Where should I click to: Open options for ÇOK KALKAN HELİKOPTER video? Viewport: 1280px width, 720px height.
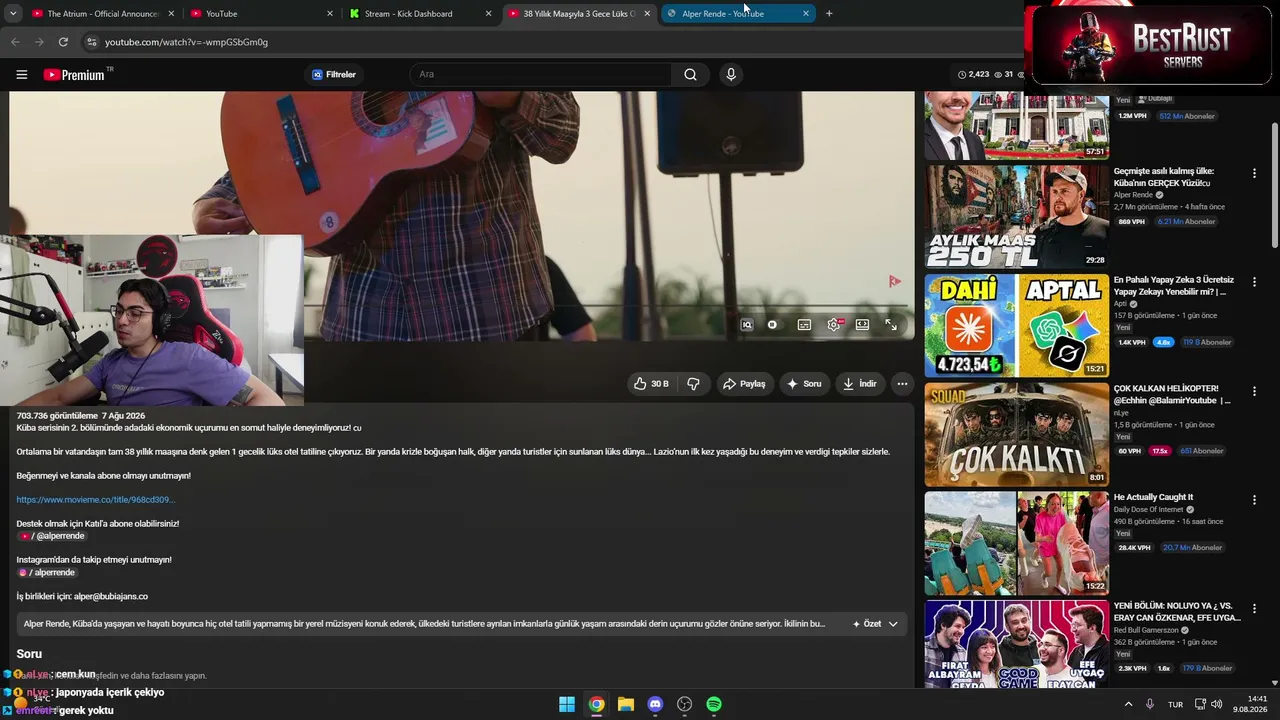tap(1254, 391)
